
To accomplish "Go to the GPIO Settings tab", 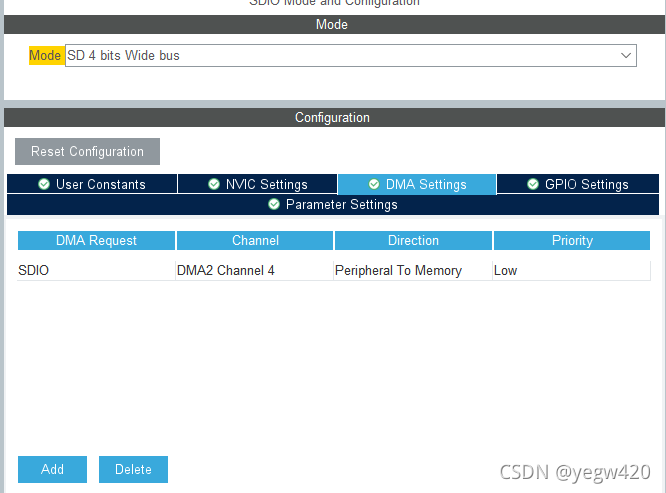I will click(578, 184).
